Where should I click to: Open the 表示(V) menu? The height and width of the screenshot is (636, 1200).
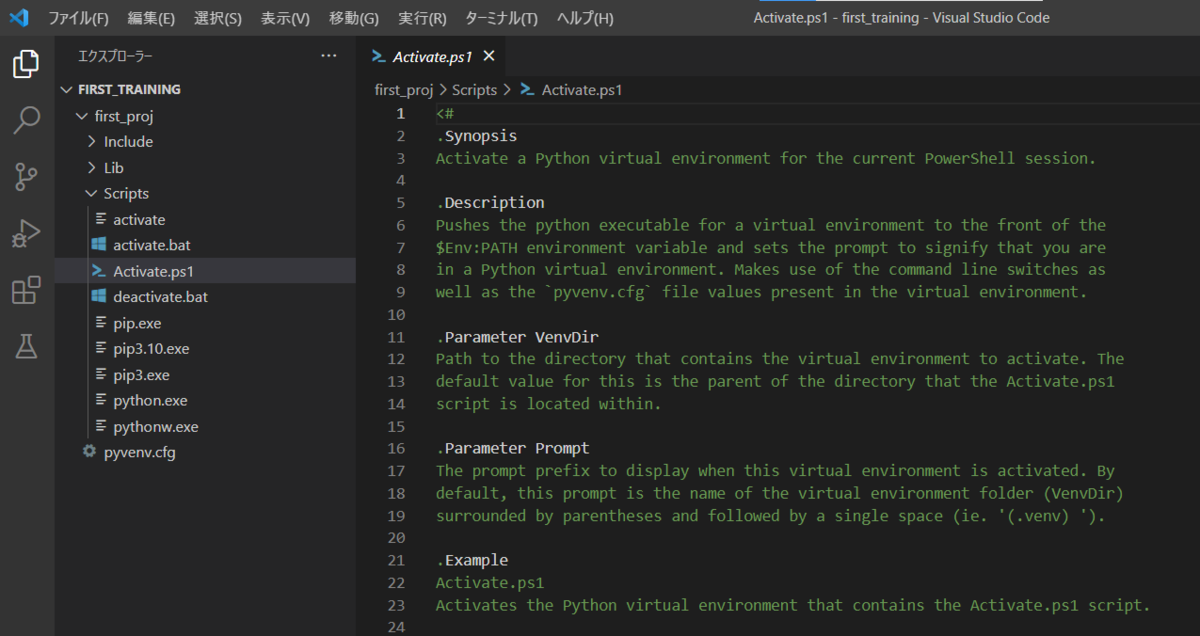point(285,18)
